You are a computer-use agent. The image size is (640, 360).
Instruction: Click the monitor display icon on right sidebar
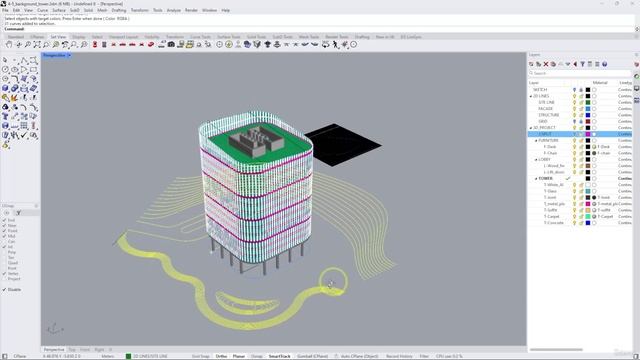point(637,89)
